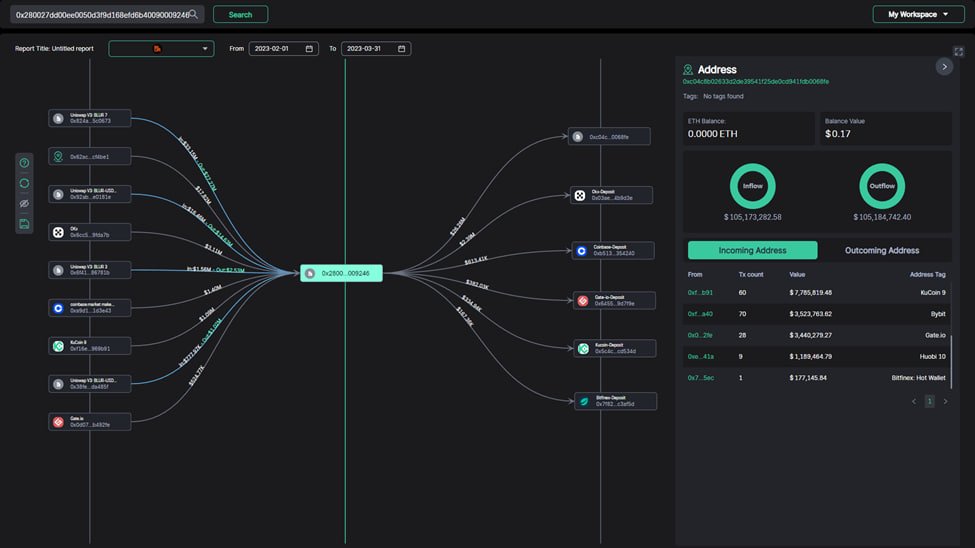This screenshot has width=975, height=548.
Task: Click the 0.0000 ETH balance value
Action: (x=713, y=134)
